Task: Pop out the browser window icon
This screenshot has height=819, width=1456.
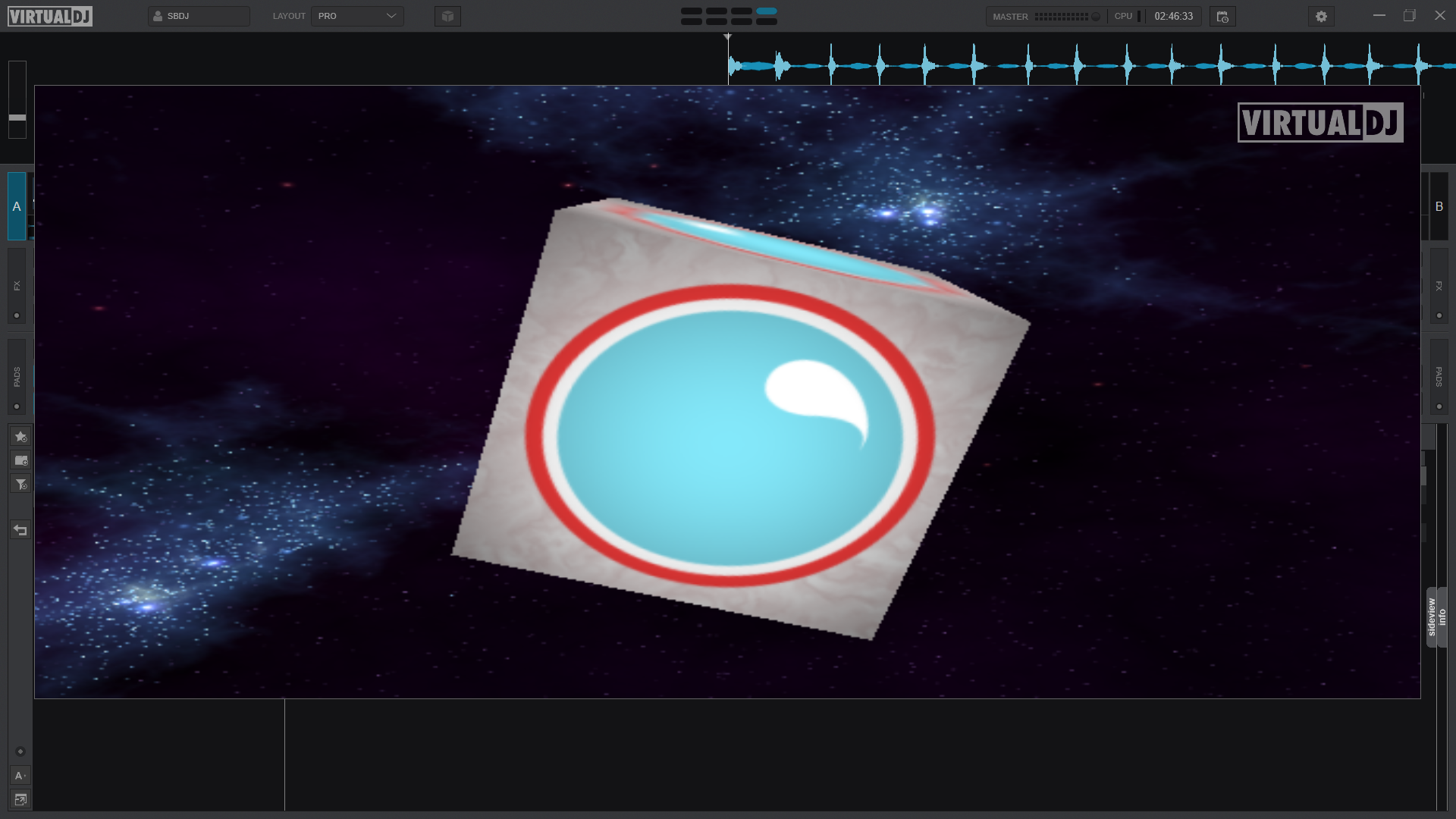Action: click(x=20, y=799)
